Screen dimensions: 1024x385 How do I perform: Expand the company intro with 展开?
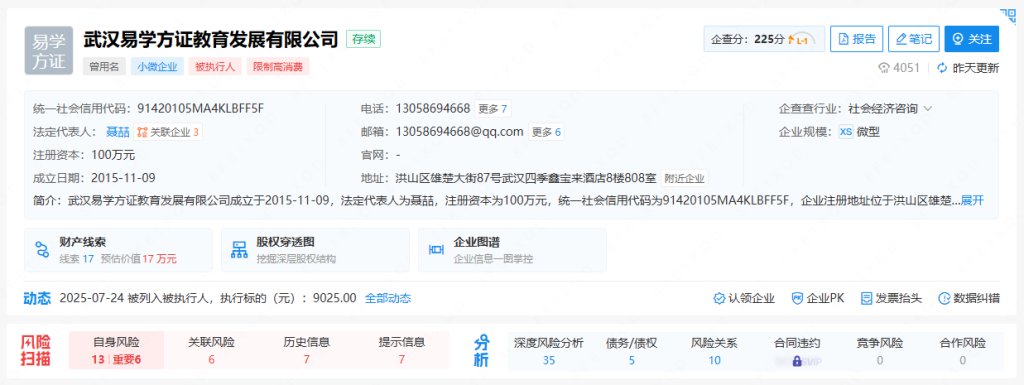972,200
